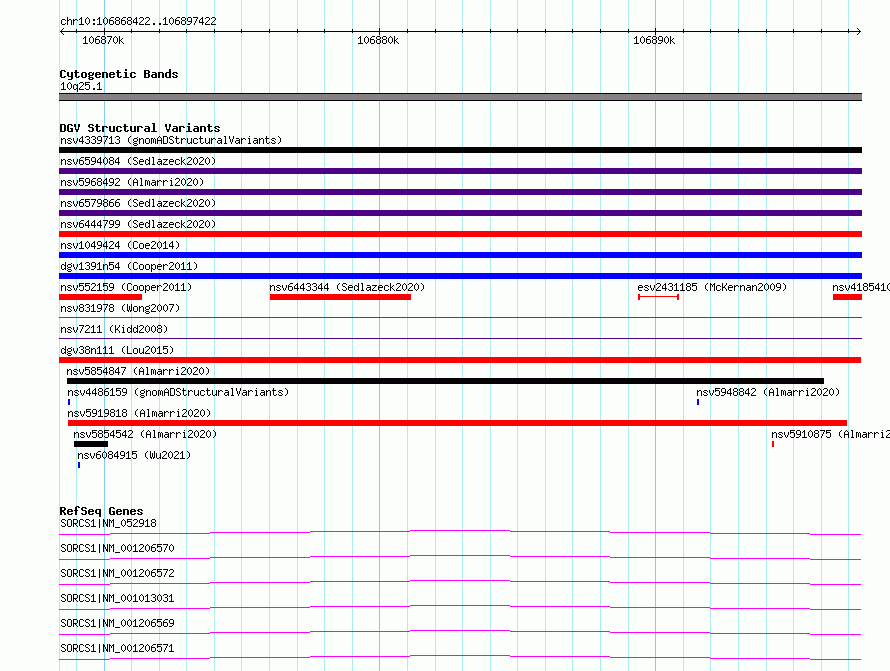
Task: Click the nsv1049424 (Coe2014) label
Action: [x=120, y=245]
